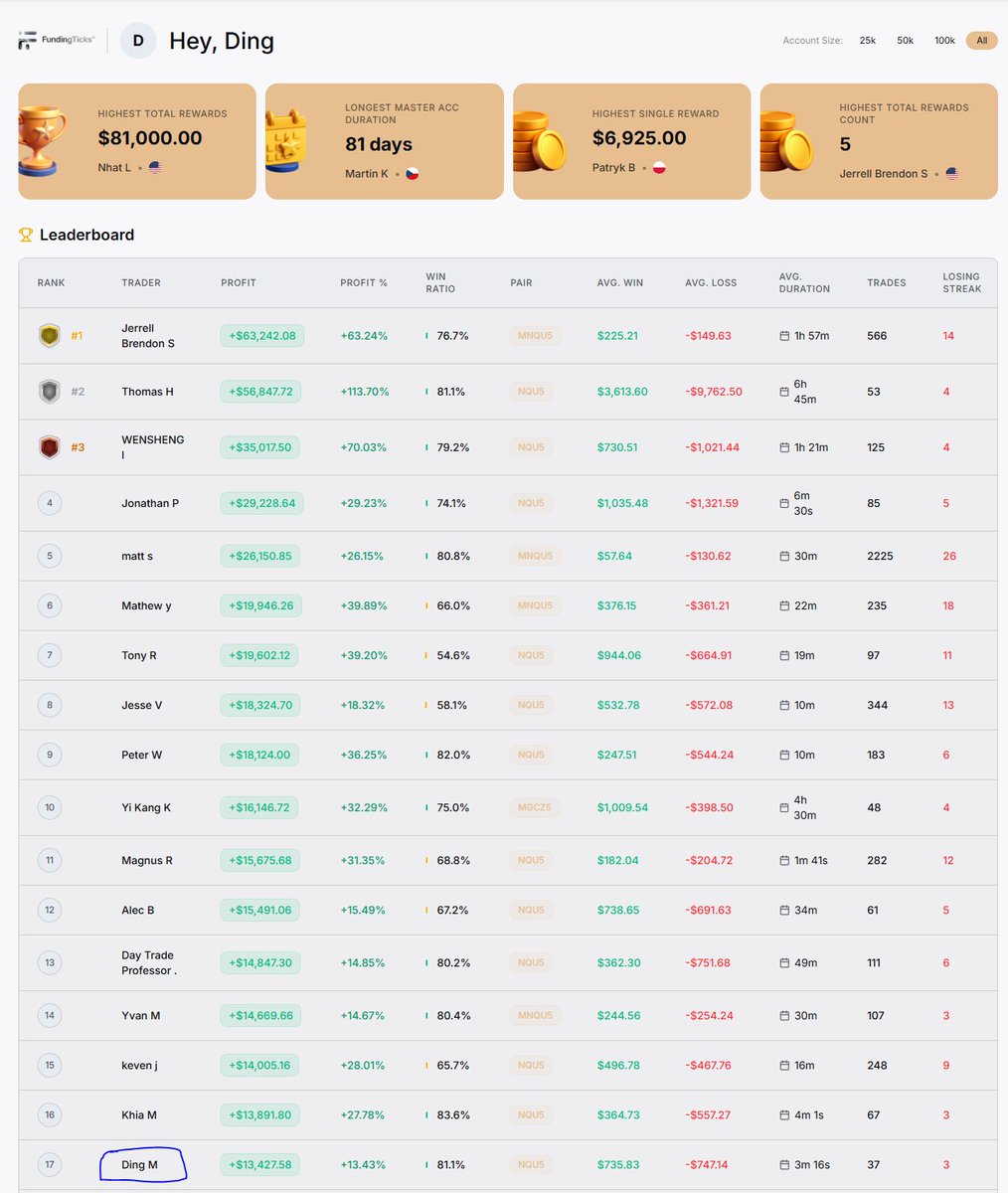Viewport: 1008px width, 1193px height.
Task: Enable the 50k account size filter
Action: coord(905,41)
